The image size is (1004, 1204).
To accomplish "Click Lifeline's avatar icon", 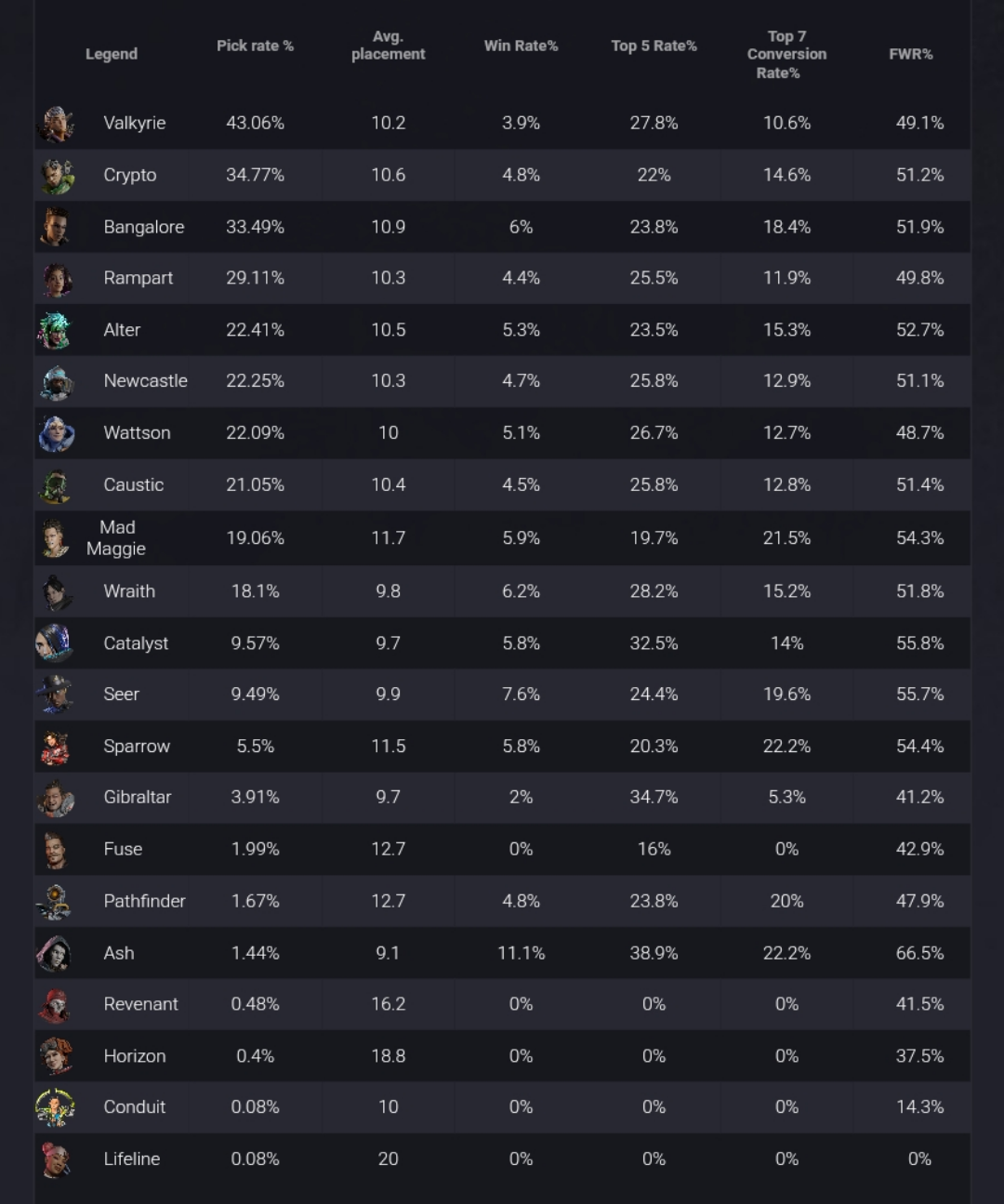I will 56,1159.
